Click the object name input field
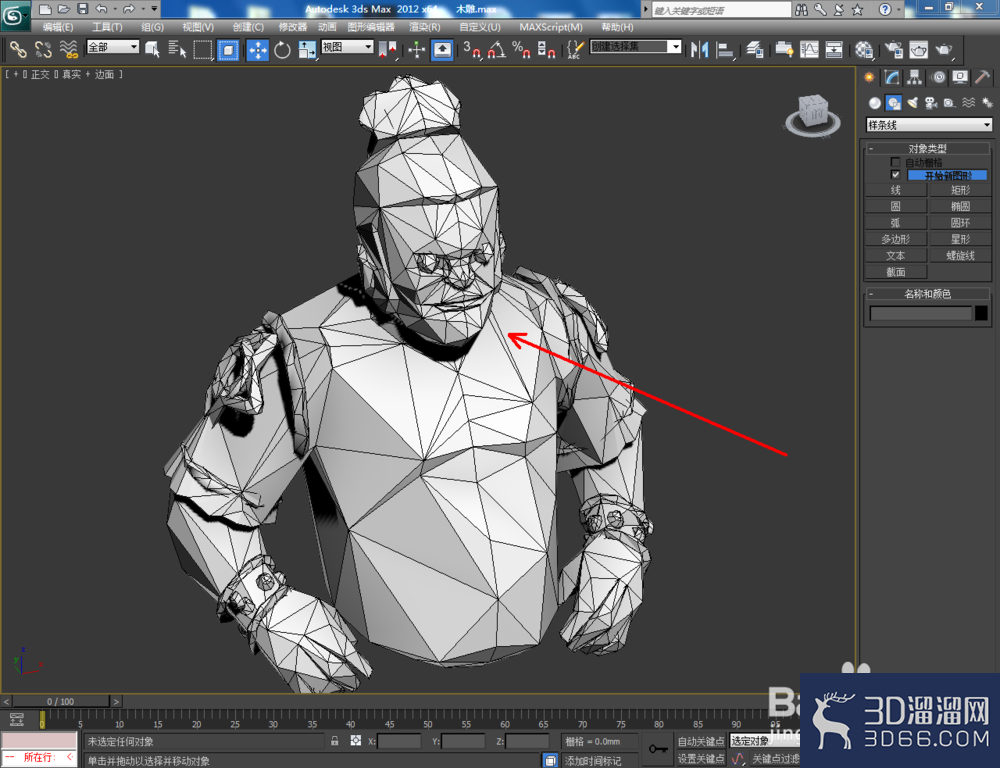This screenshot has width=1000, height=768. click(x=920, y=313)
